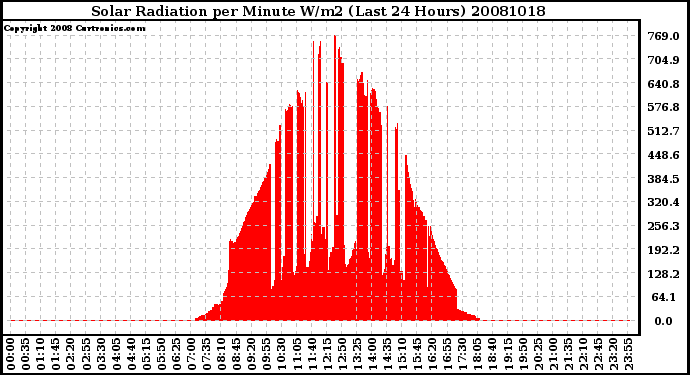Click the x-axis time label 05:15
Screen dimensions: 690x375
146,354
